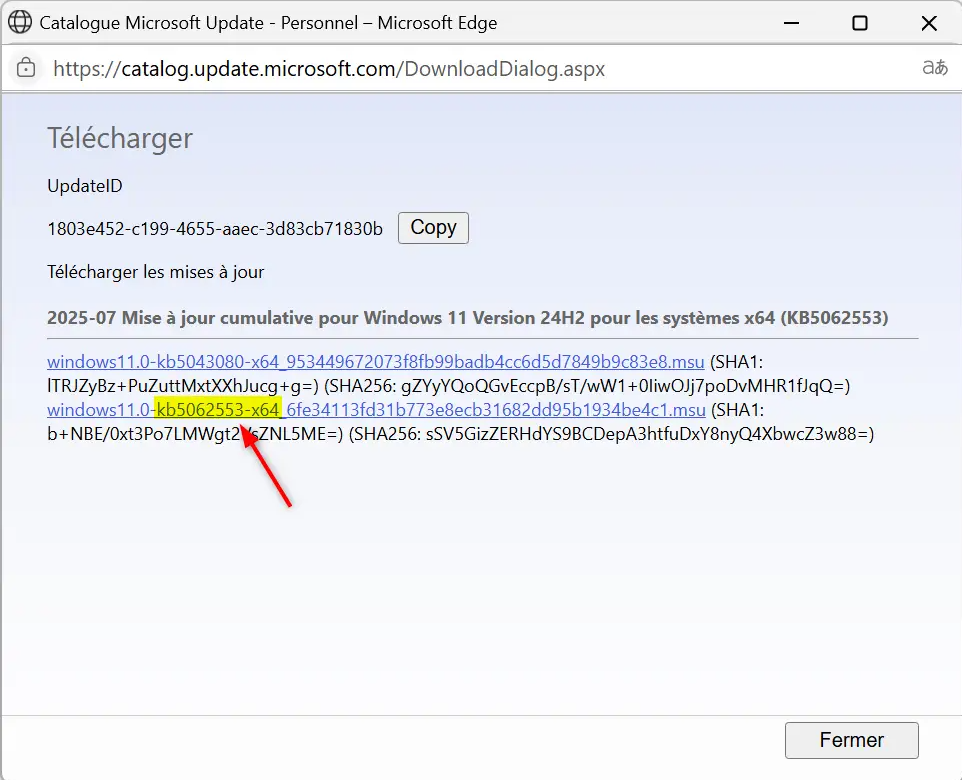This screenshot has width=962, height=780.
Task: Close the Catalogue Microsoft Update window
Action: pos(929,23)
